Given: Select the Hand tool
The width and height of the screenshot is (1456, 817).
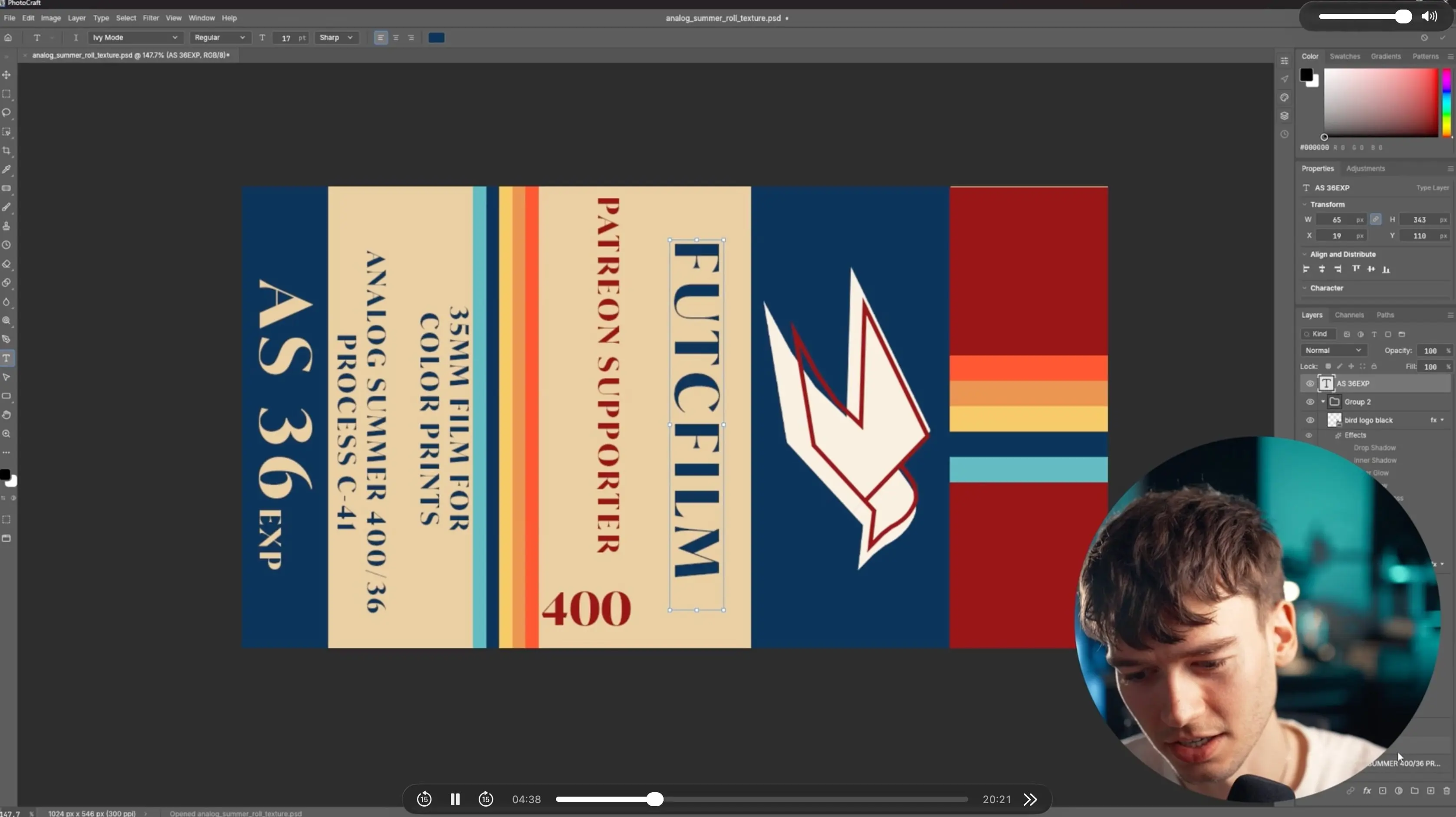Looking at the screenshot, I should tap(7, 415).
